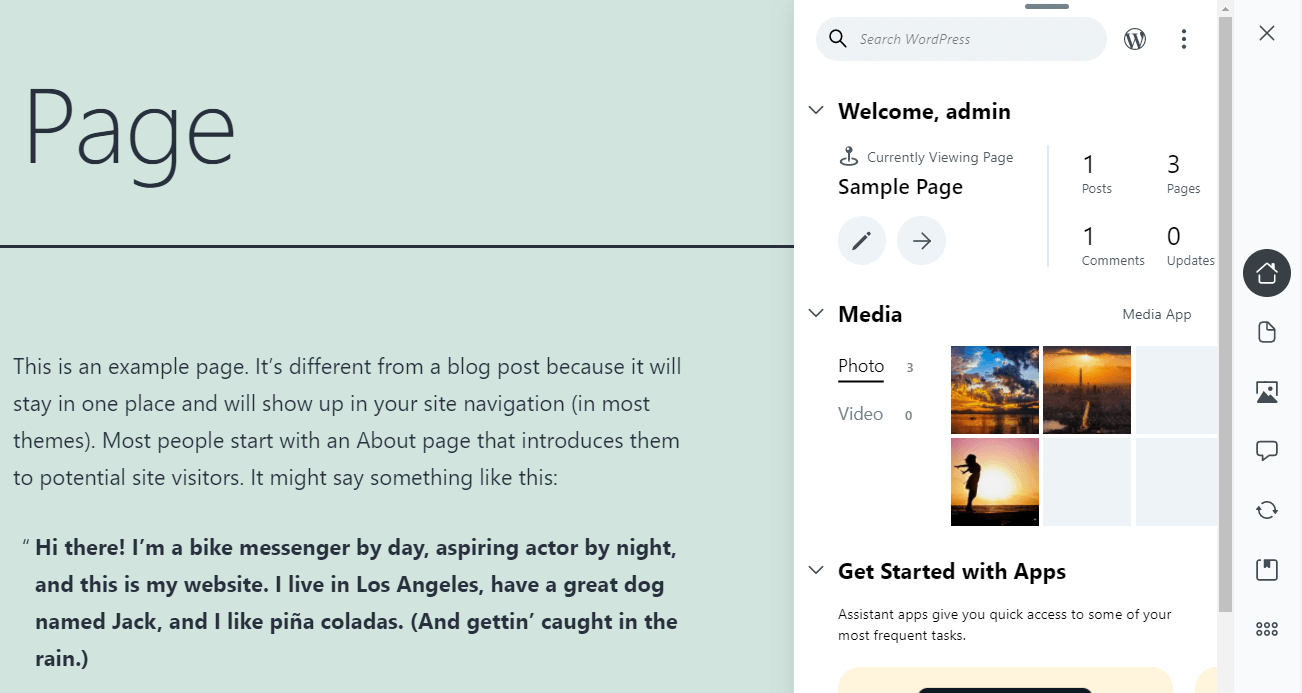The height and width of the screenshot is (693, 1302).
Task: Click the Media App link
Action: point(1156,314)
